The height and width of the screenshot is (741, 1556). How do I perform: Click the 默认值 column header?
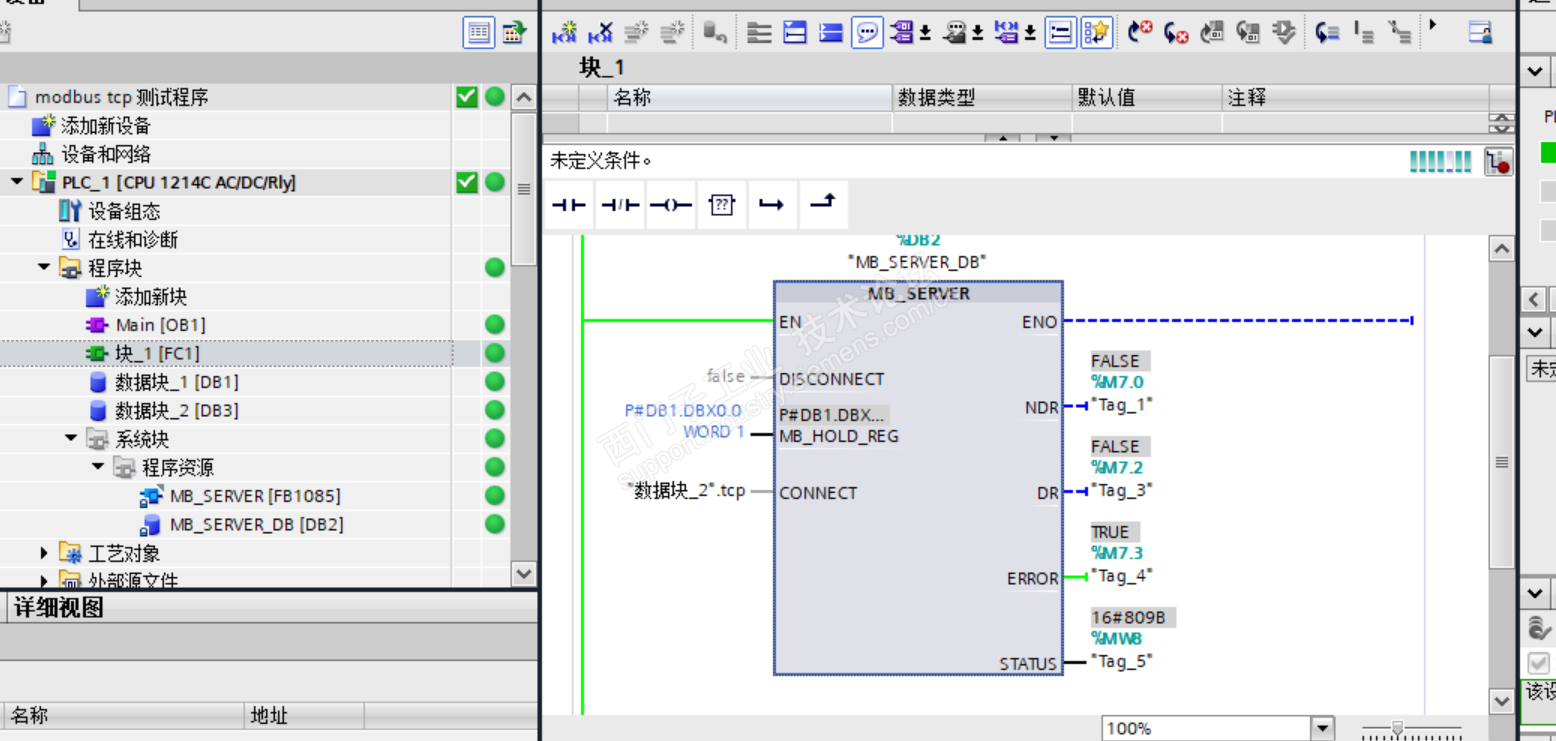click(x=1147, y=97)
